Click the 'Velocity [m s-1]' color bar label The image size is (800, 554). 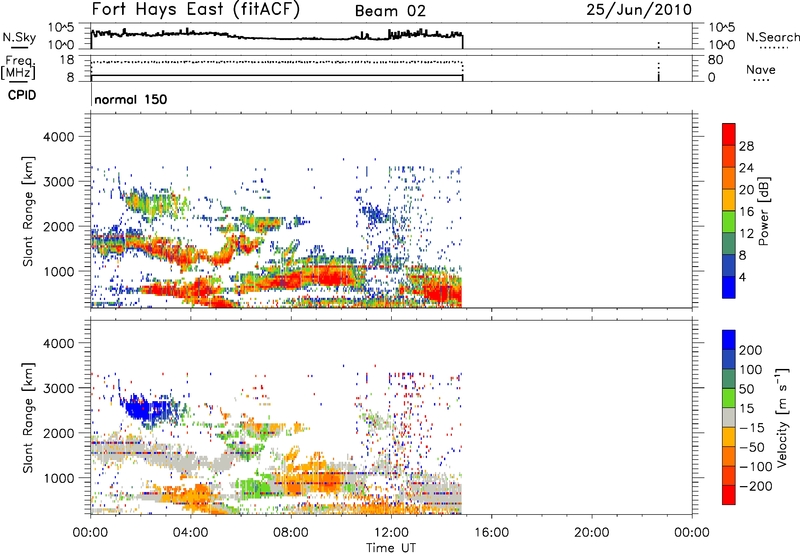click(782, 417)
